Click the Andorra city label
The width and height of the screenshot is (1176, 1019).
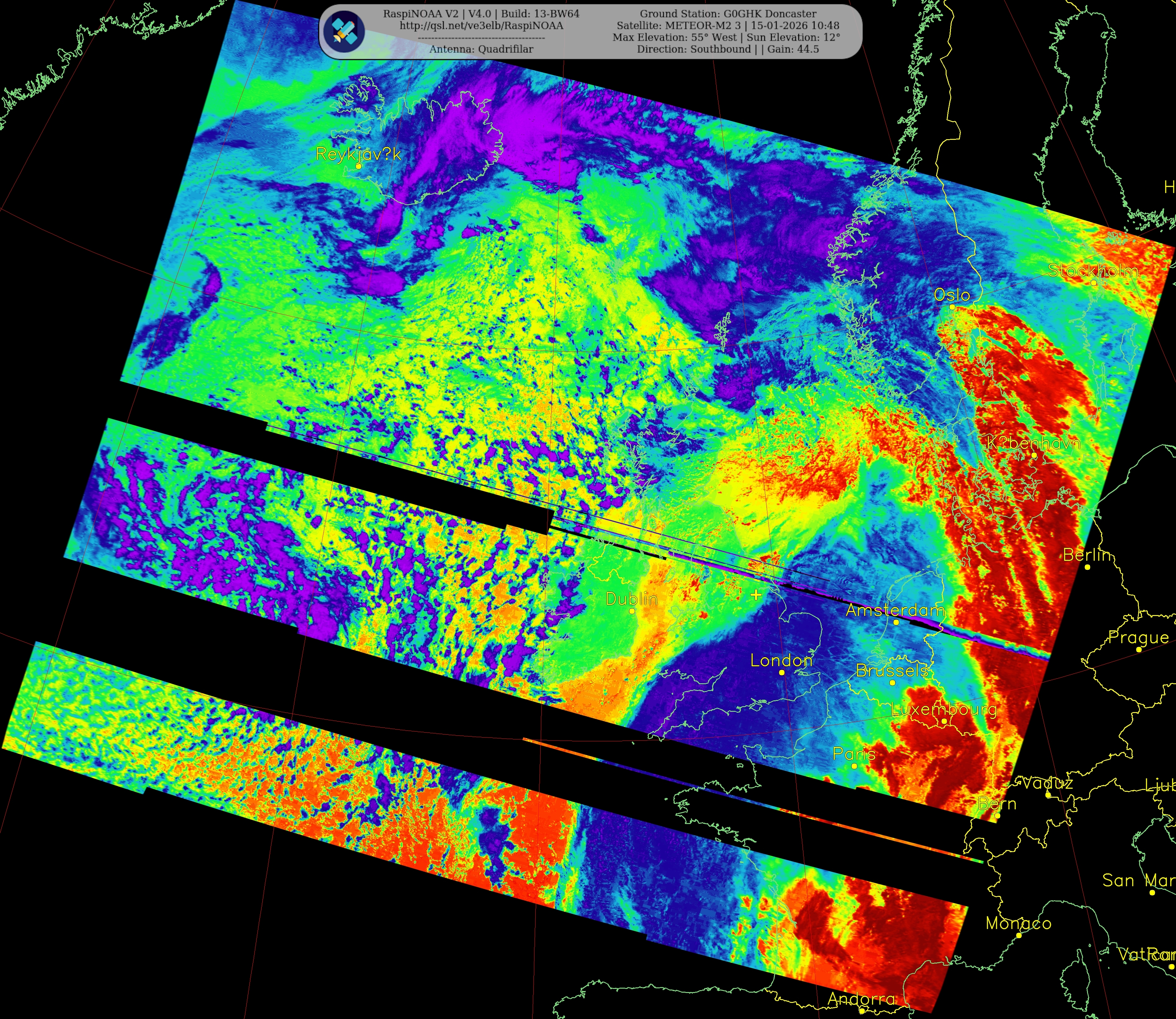coord(861,999)
